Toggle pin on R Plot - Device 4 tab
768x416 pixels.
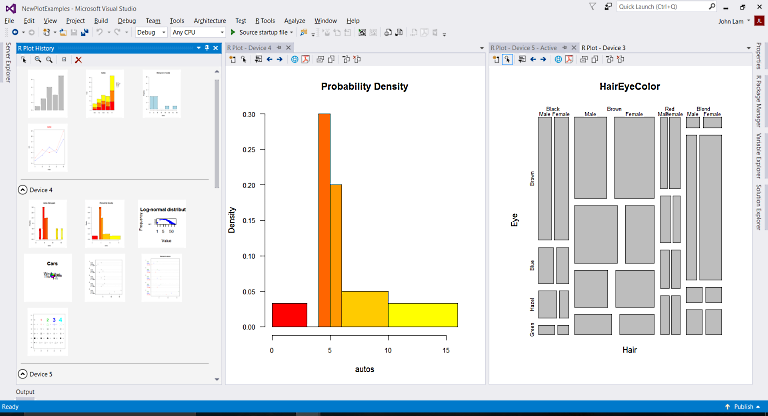279,48
